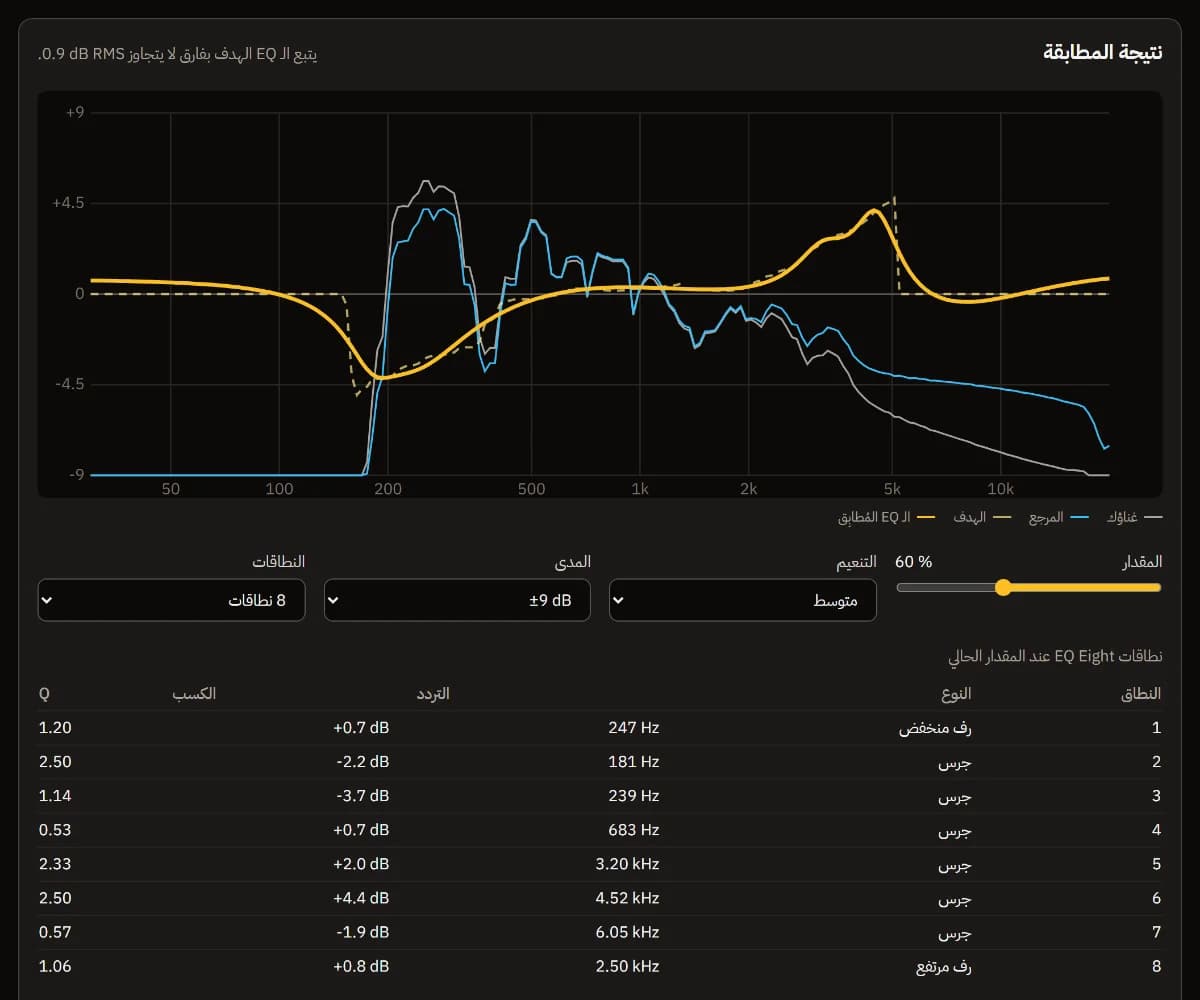Click the نتيجة المطابقة heading
1200x1000 pixels.
click(1103, 52)
